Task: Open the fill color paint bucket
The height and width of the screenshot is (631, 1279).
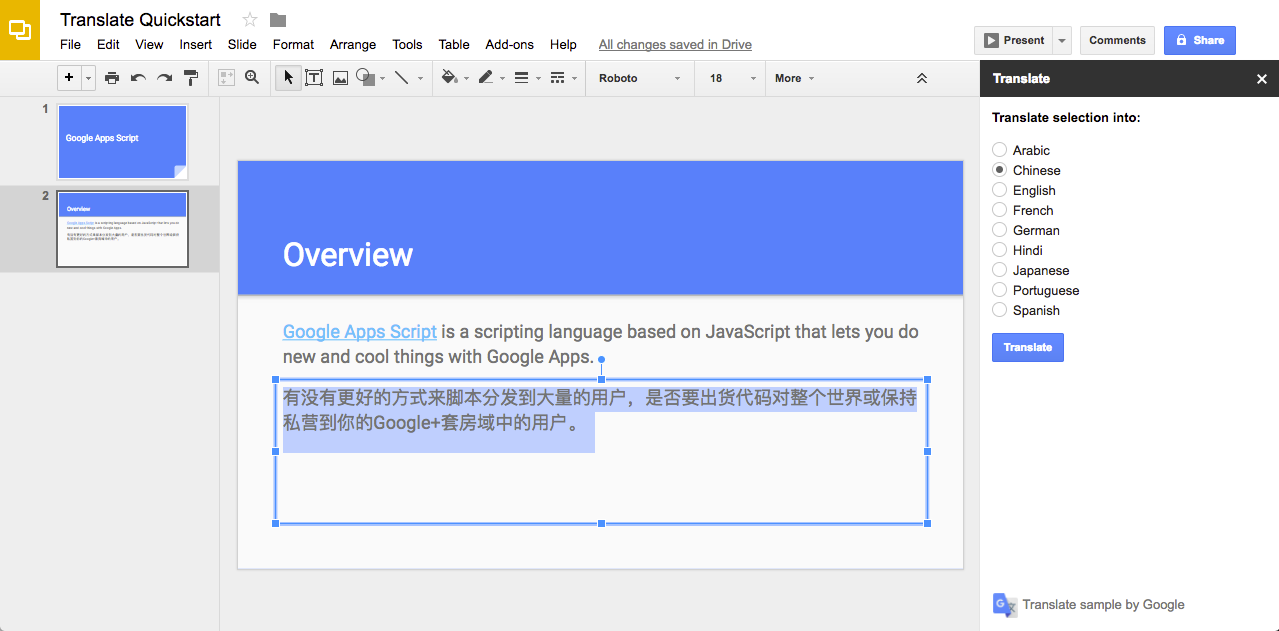Action: click(450, 78)
